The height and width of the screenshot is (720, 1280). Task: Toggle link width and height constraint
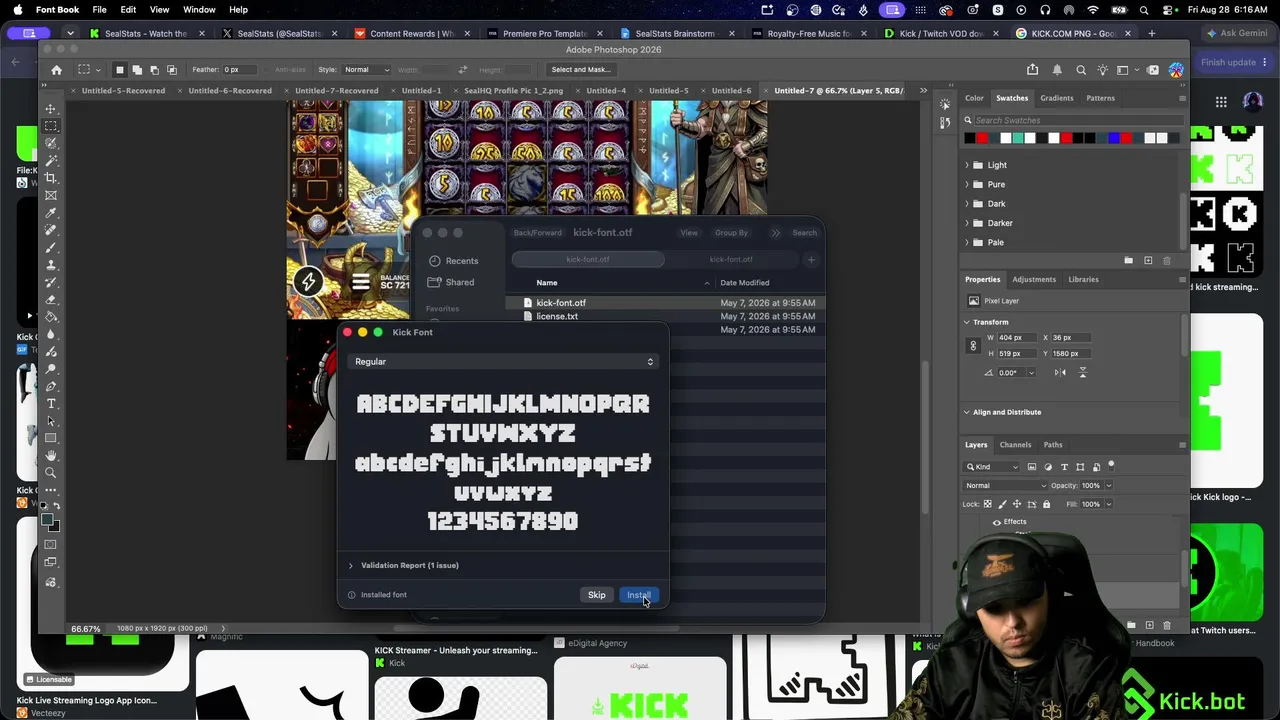click(x=973, y=346)
